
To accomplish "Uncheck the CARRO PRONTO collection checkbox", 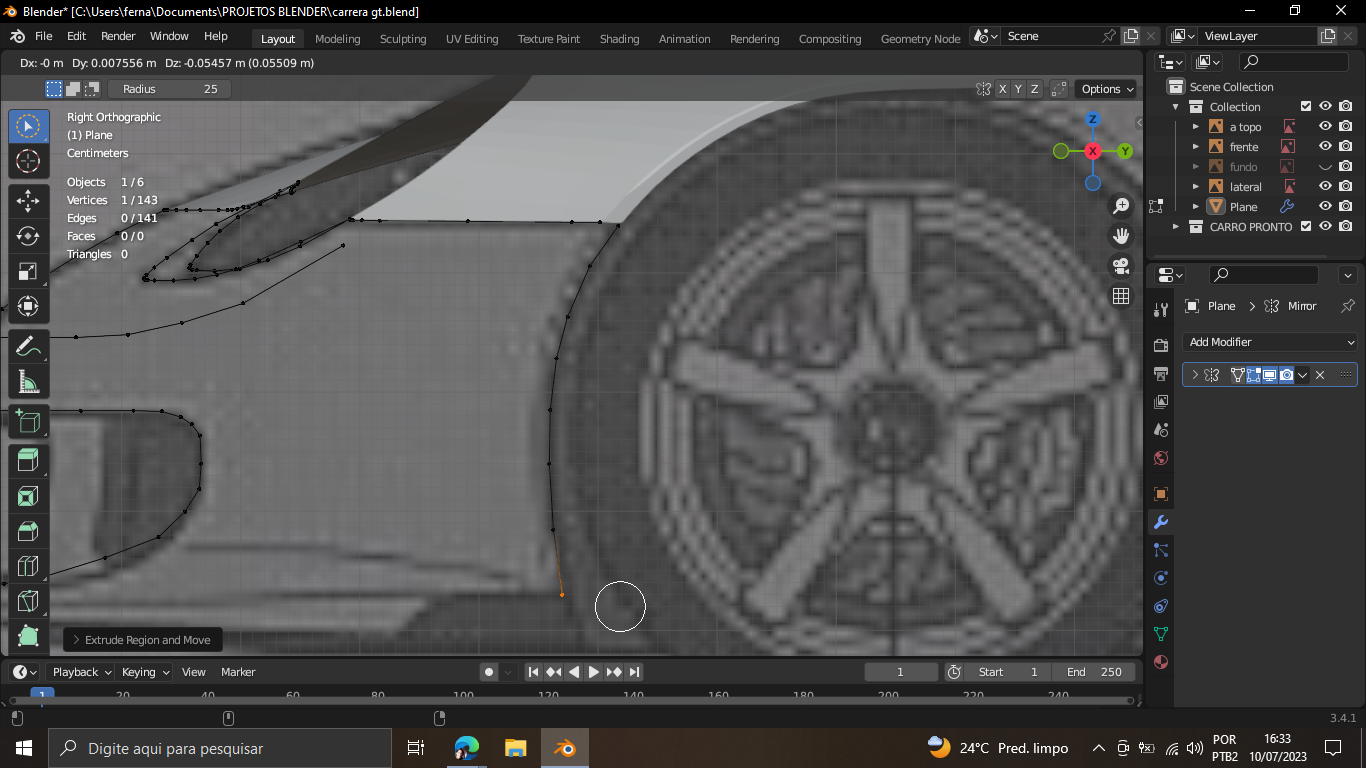I will (x=1305, y=227).
